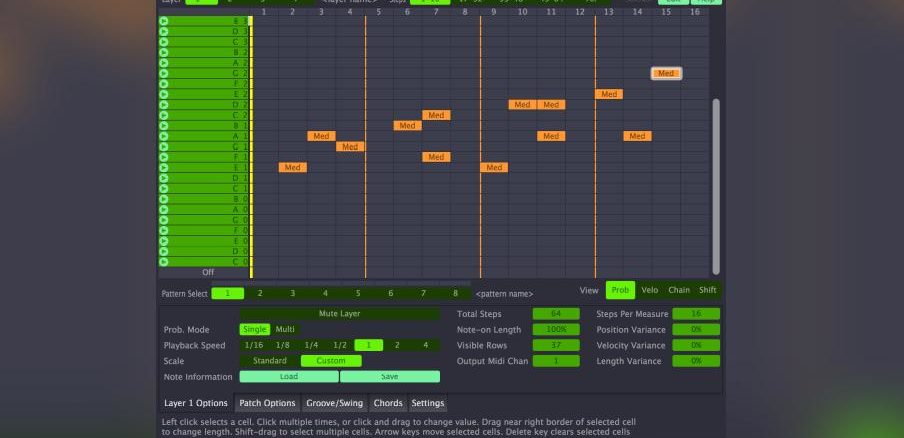Audition note D 0 with play icon

[x=164, y=251]
